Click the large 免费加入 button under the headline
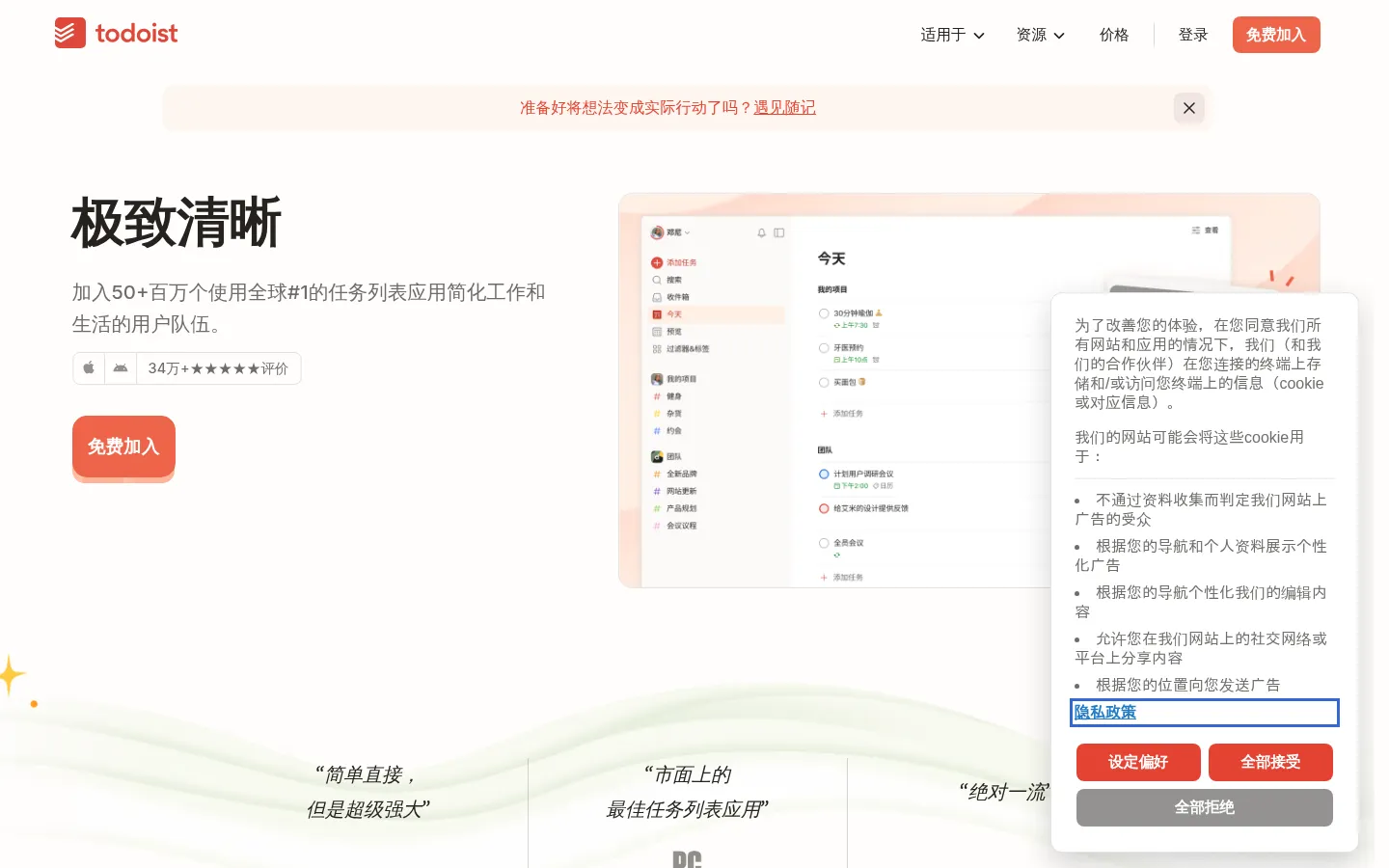1389x868 pixels. [x=123, y=447]
